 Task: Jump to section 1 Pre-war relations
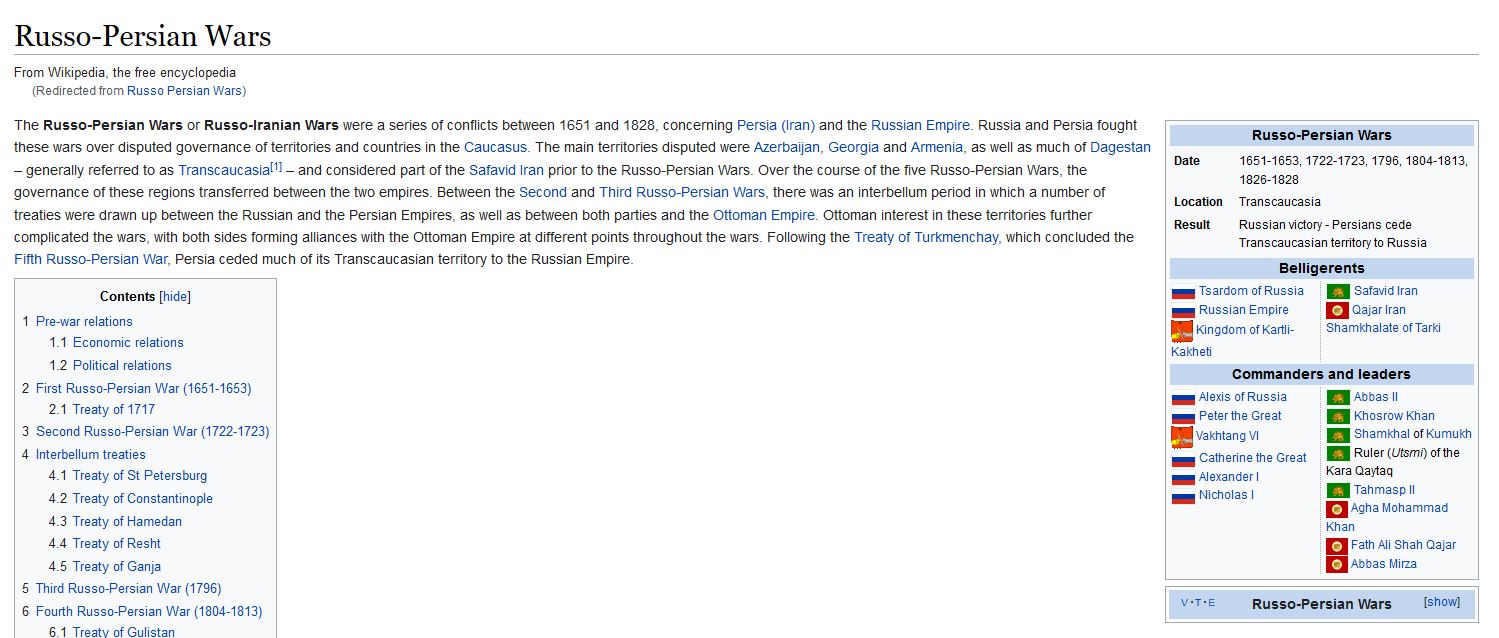click(84, 322)
